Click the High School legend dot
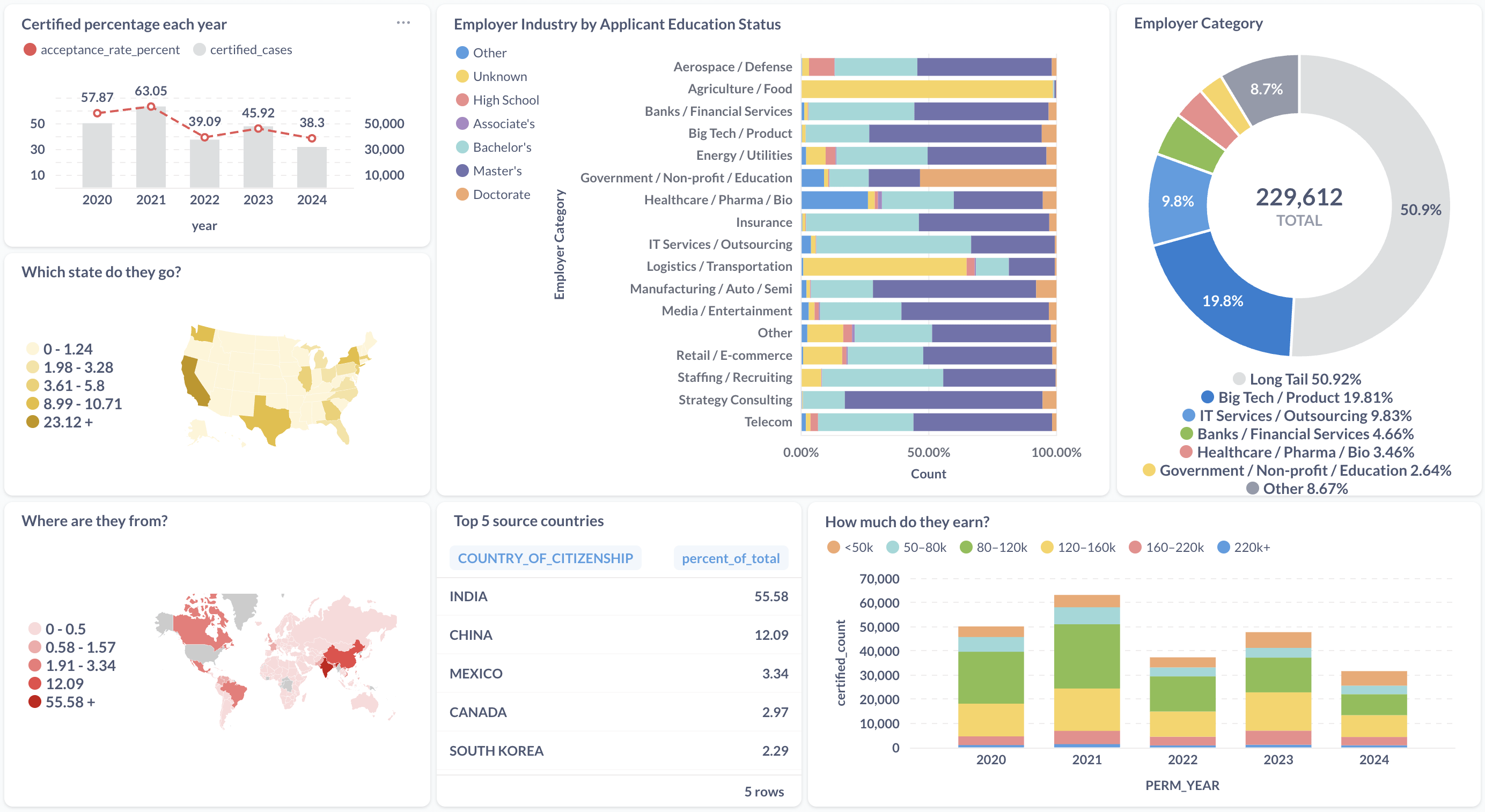The width and height of the screenshot is (1485, 812). click(462, 100)
